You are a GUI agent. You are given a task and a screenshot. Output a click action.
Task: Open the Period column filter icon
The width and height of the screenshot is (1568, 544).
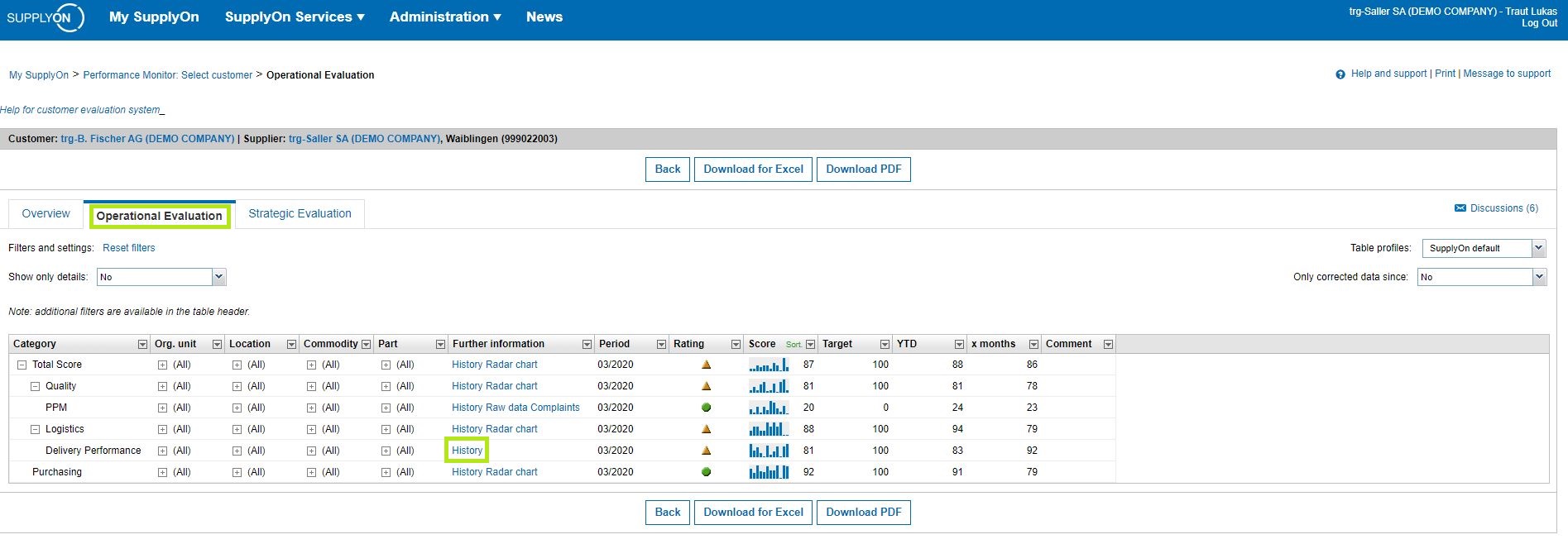coord(661,345)
